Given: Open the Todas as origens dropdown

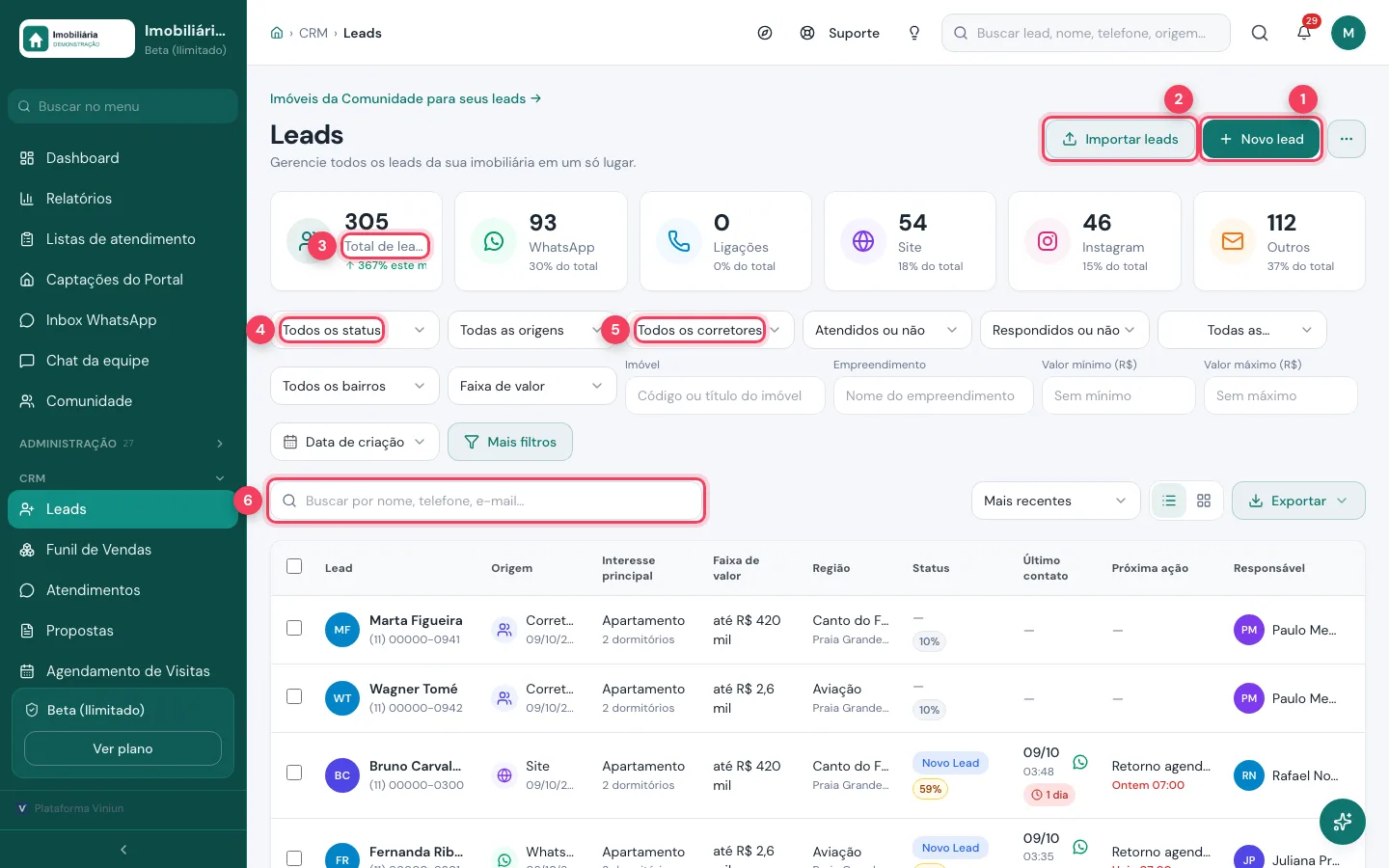Looking at the screenshot, I should [531, 330].
